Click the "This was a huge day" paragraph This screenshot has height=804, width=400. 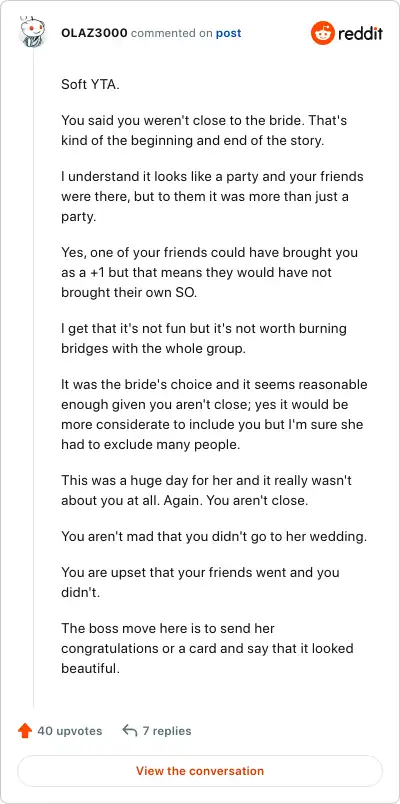point(206,490)
